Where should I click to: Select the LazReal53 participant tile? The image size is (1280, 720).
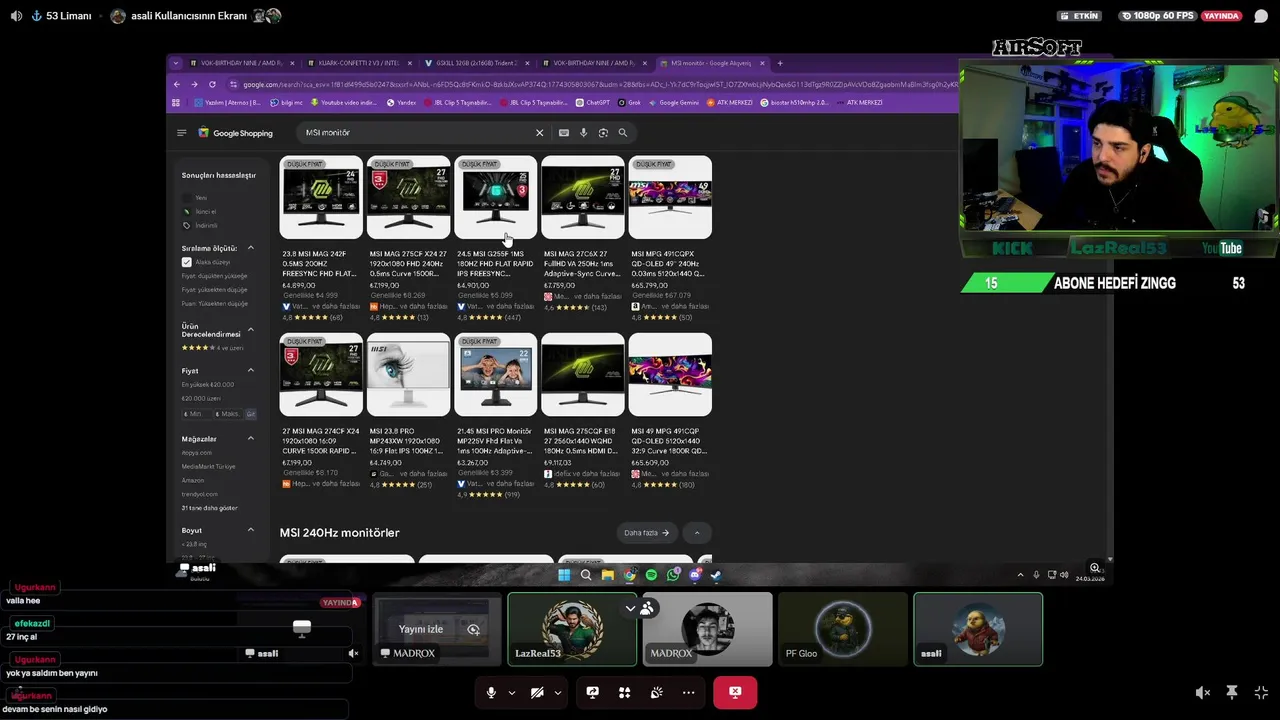coord(572,629)
